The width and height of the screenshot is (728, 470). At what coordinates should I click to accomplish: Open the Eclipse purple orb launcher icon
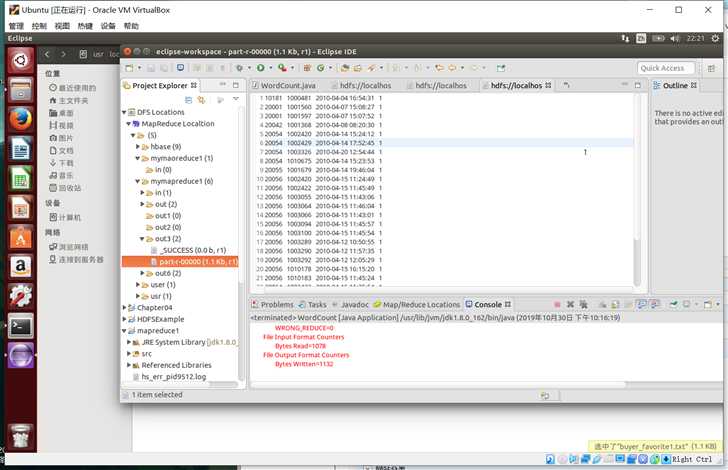[20, 355]
